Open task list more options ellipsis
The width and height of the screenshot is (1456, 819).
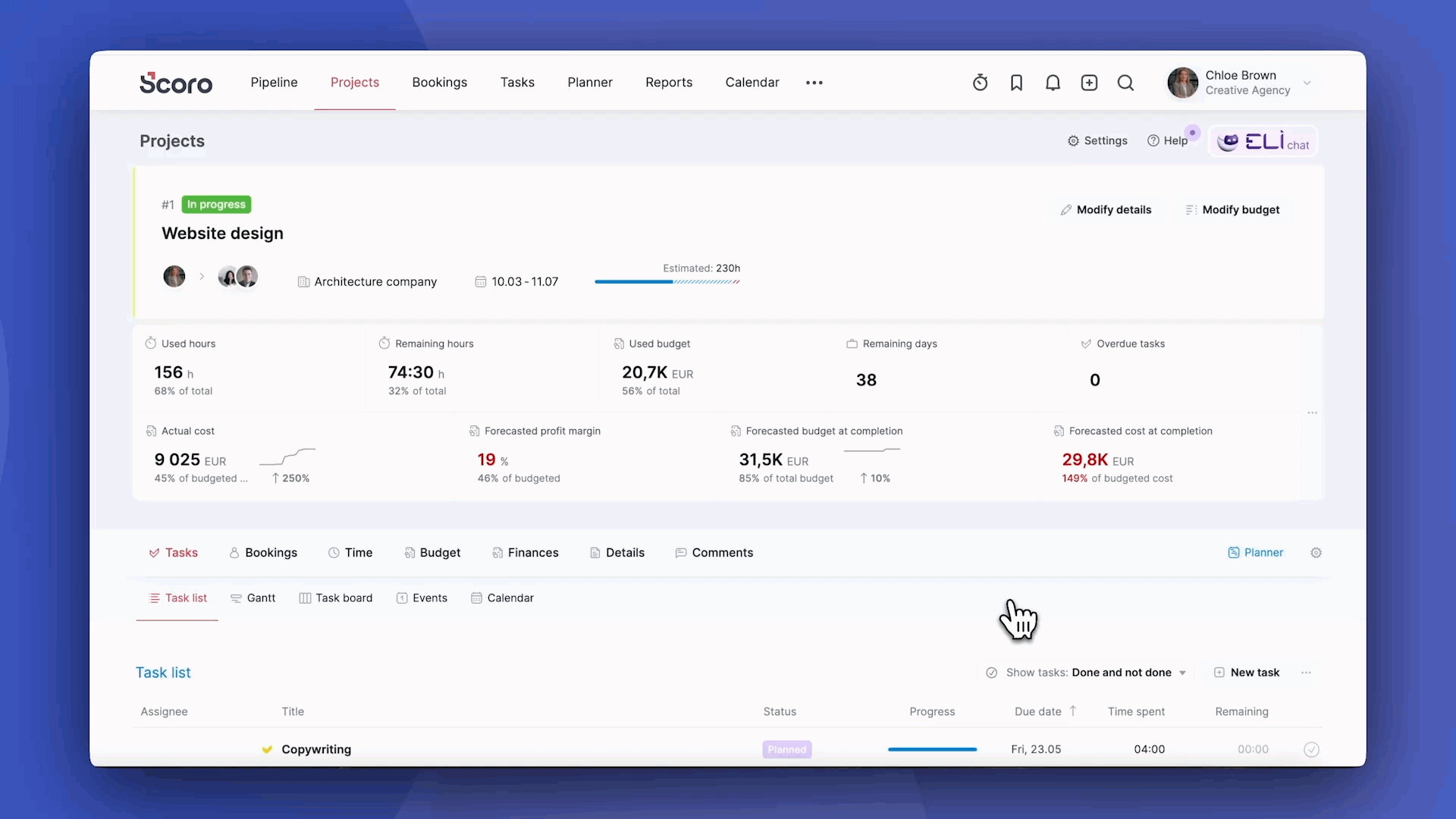1306,673
